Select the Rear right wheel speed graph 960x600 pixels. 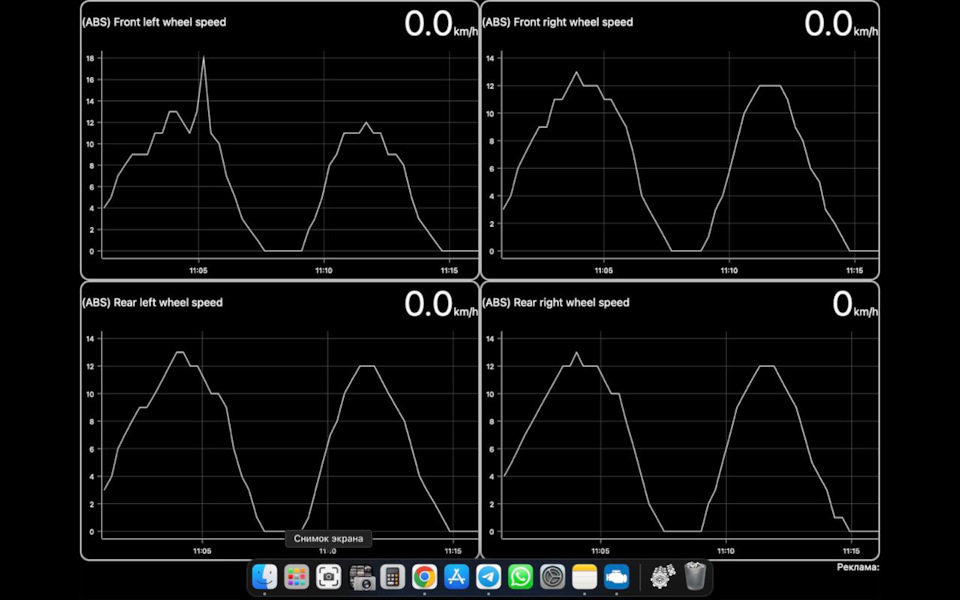680,421
